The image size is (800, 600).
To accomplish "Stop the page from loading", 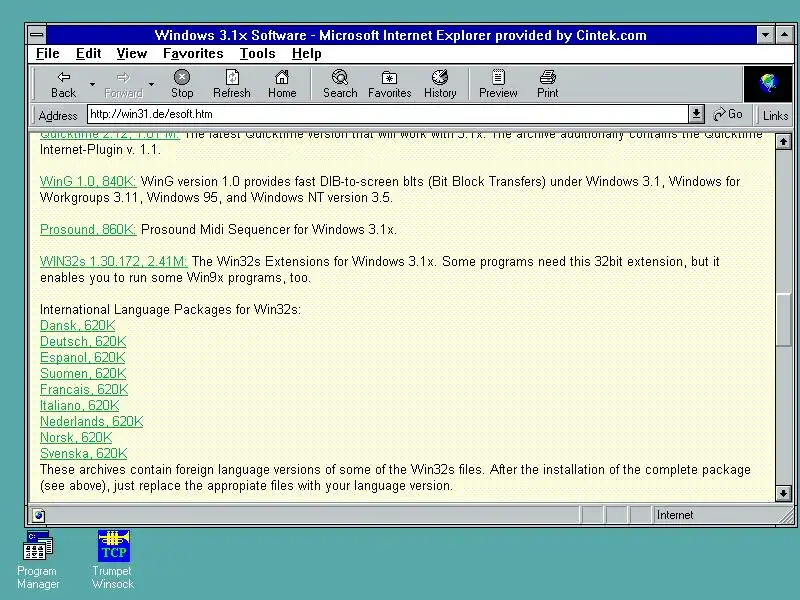I will coord(182,84).
